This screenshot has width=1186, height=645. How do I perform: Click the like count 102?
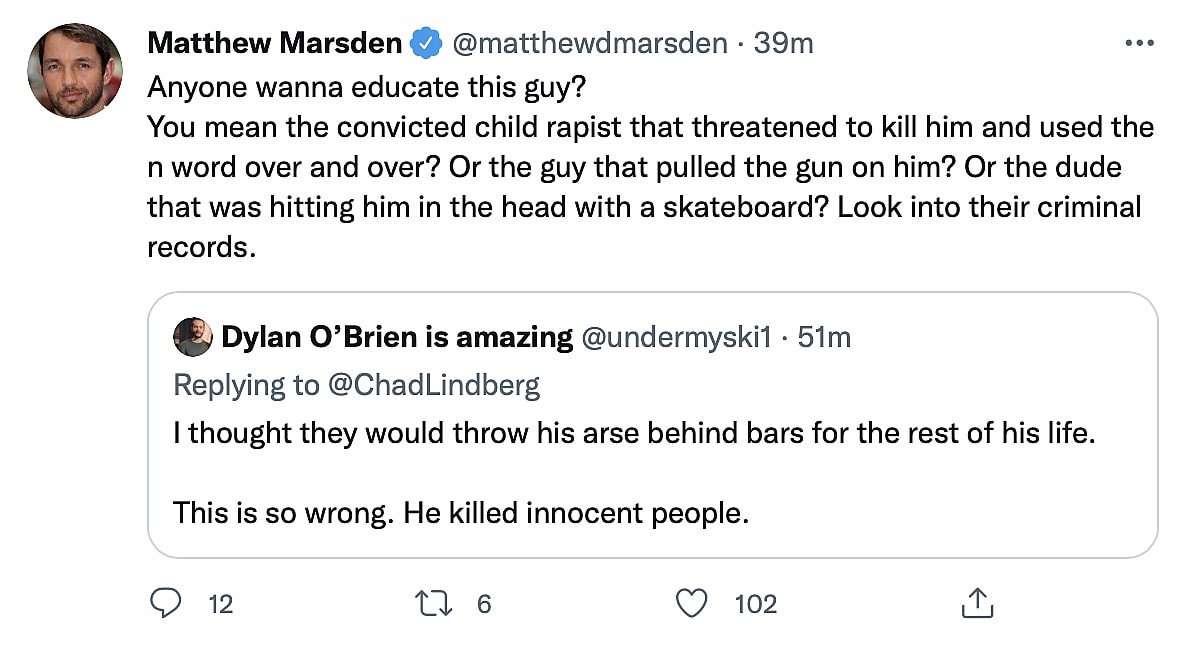point(755,604)
